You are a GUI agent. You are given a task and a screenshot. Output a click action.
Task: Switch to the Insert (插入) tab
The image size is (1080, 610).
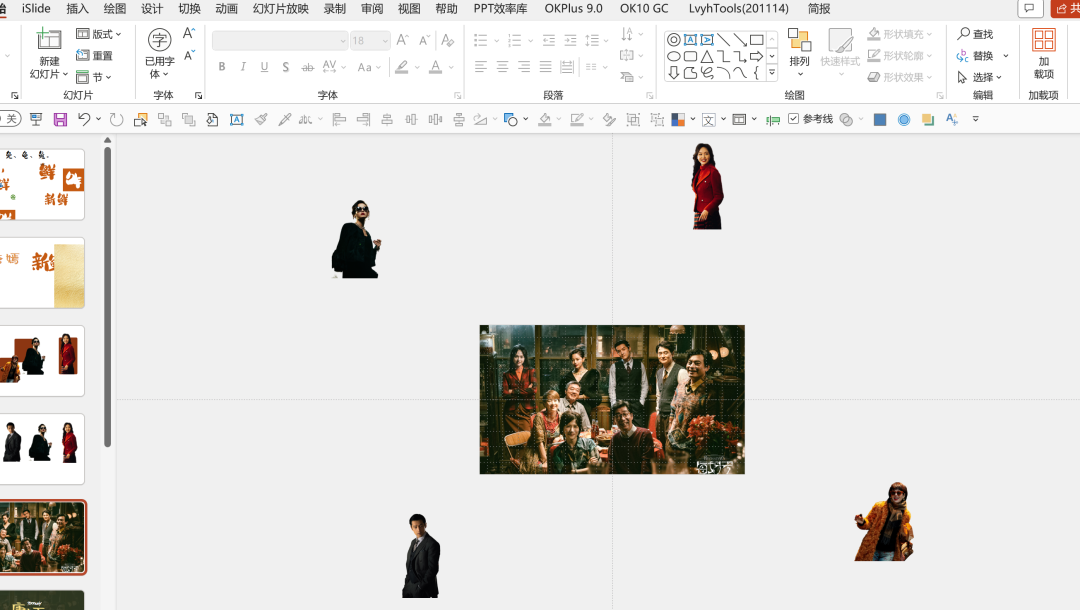(x=77, y=9)
